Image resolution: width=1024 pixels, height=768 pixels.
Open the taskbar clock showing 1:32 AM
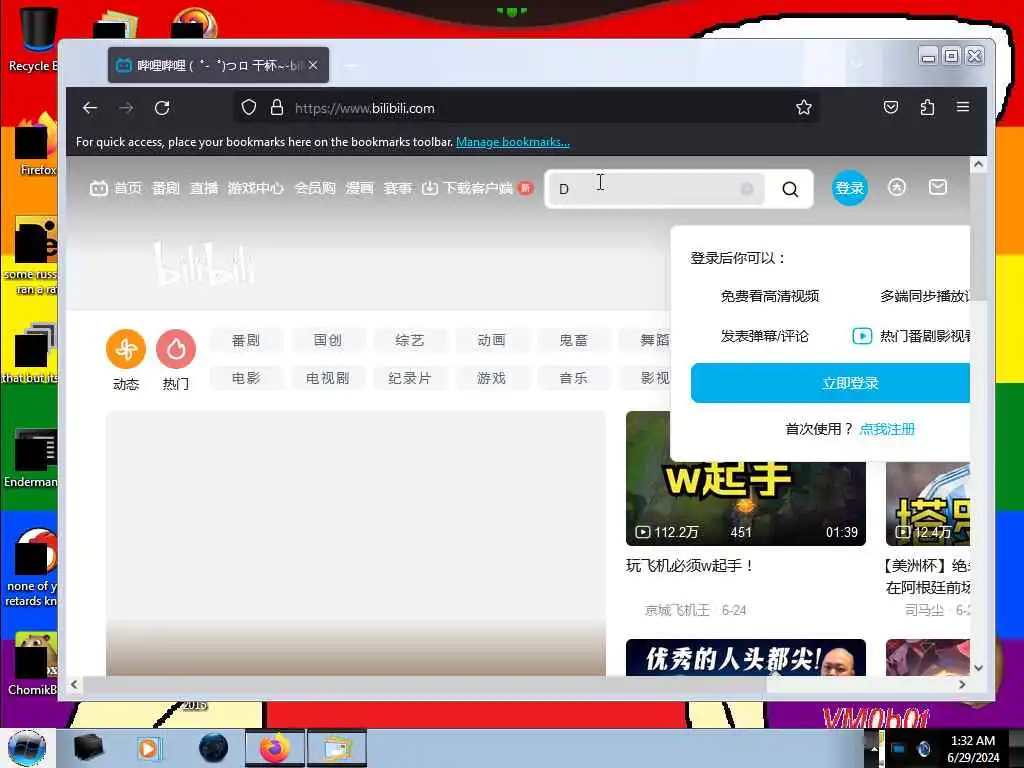point(973,748)
